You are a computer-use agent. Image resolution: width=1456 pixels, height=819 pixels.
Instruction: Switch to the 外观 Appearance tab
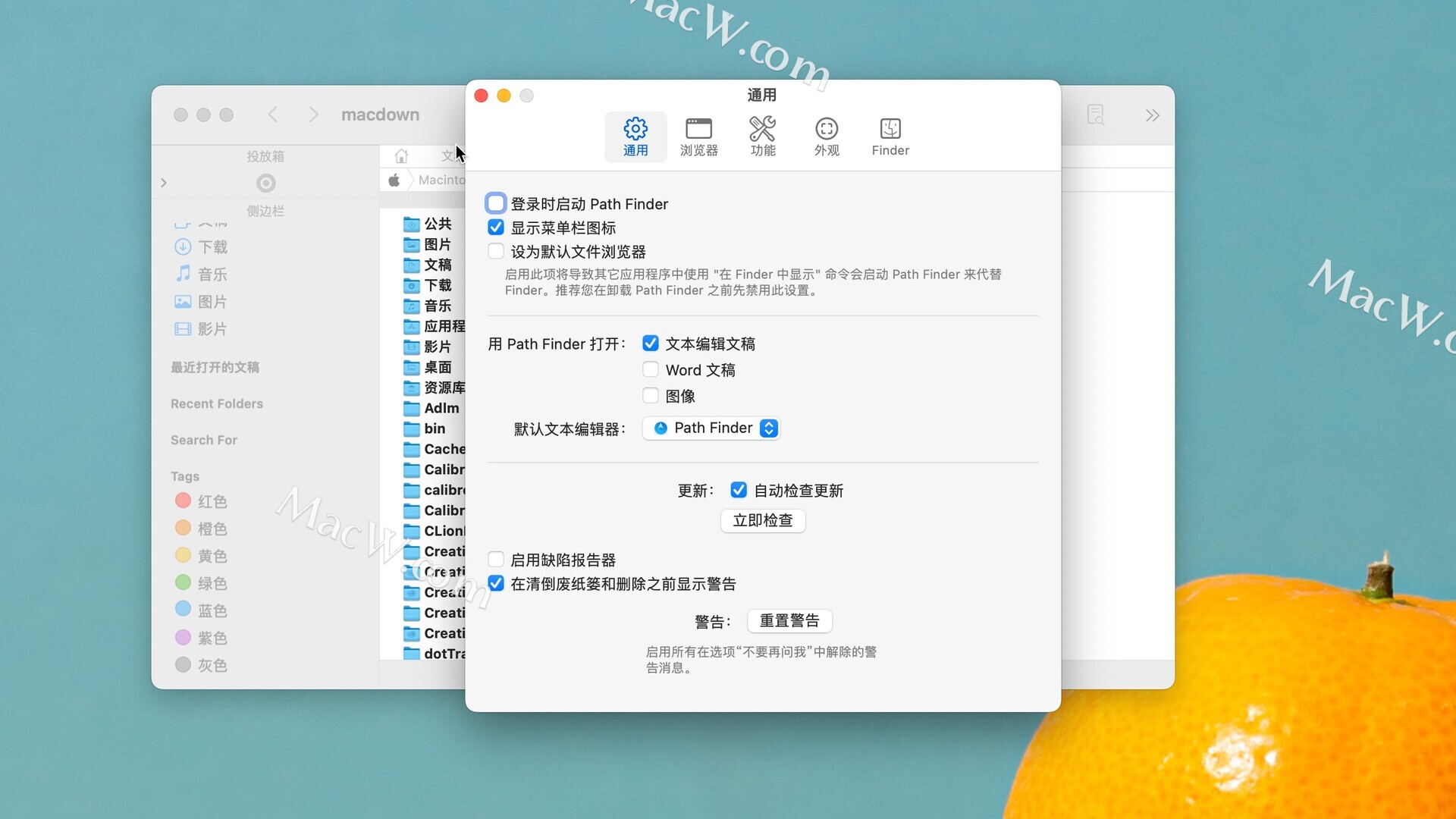tap(827, 136)
